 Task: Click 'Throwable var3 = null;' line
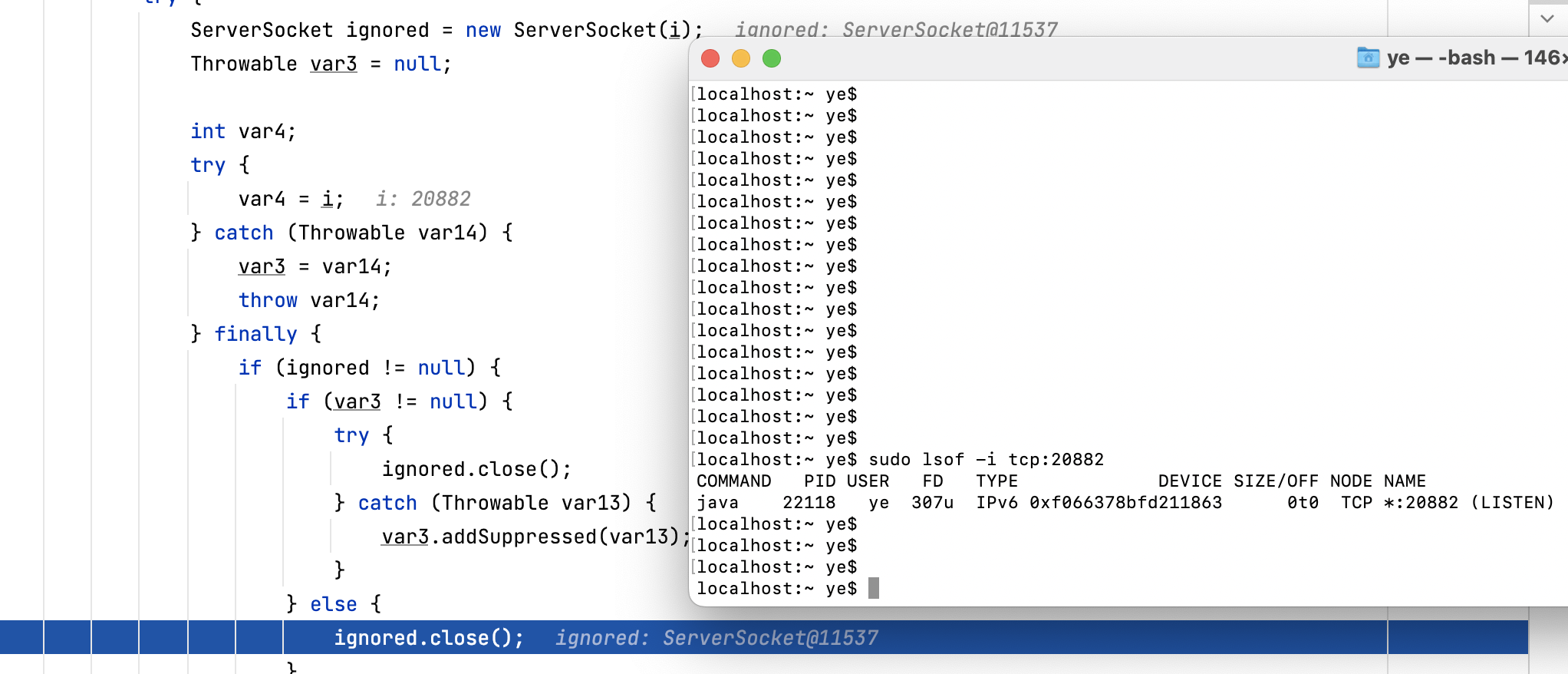click(x=321, y=64)
